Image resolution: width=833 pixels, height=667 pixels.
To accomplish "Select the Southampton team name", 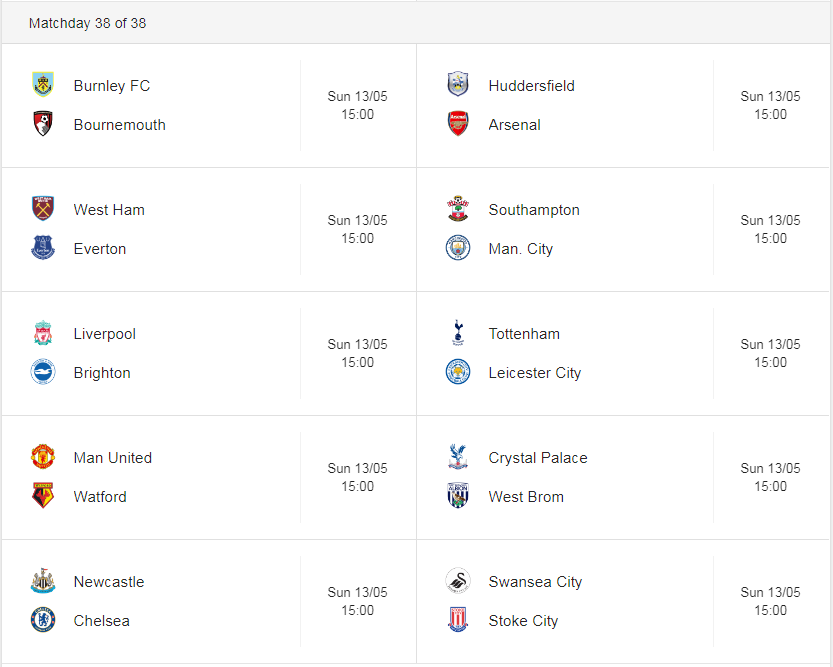I will click(x=534, y=210).
